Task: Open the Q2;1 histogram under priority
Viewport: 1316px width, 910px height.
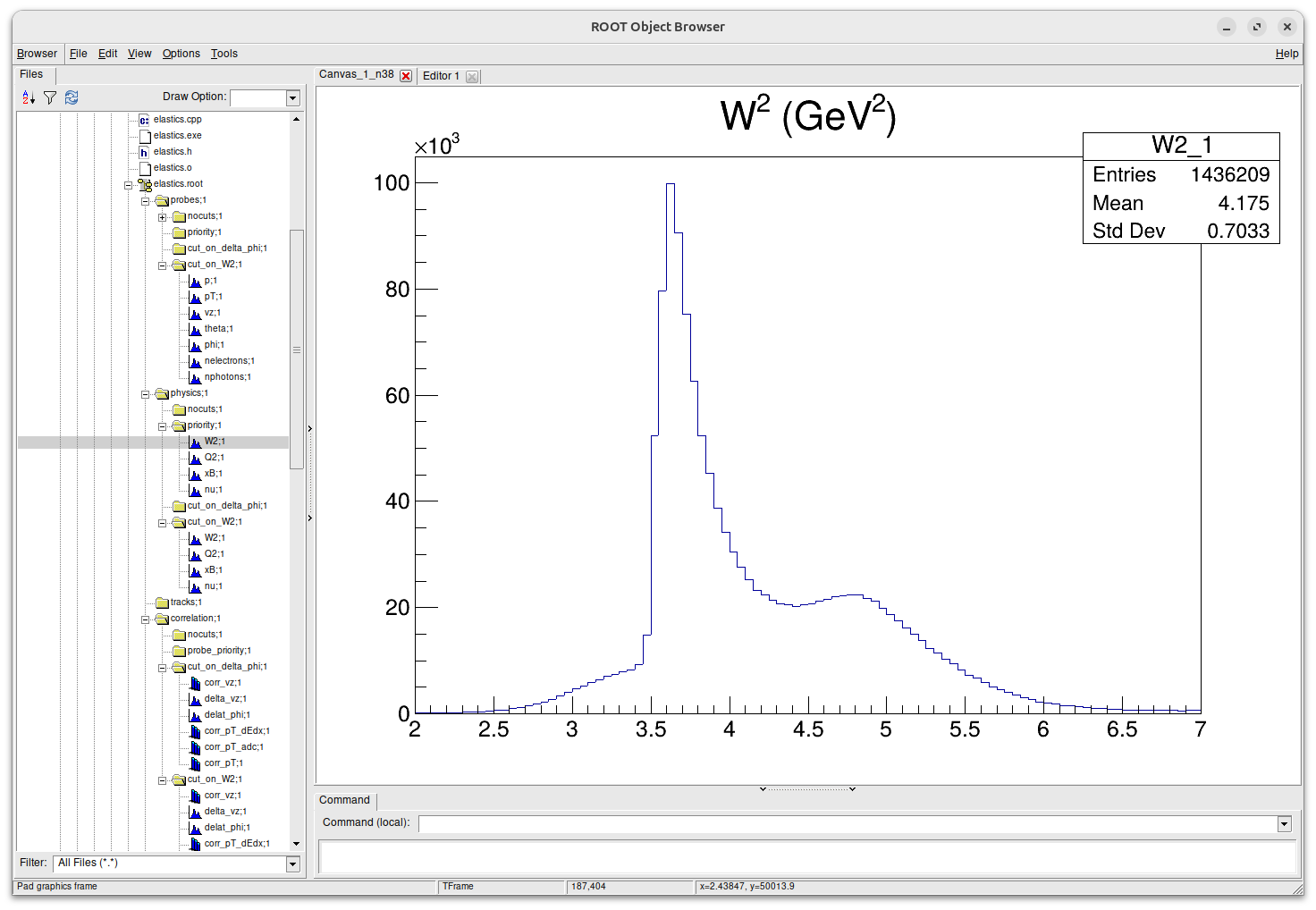Action: pos(195,458)
